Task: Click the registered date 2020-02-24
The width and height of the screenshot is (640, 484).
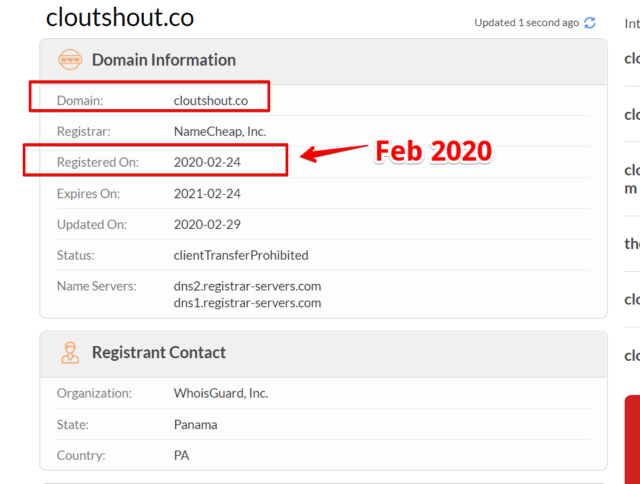Action: [x=207, y=162]
